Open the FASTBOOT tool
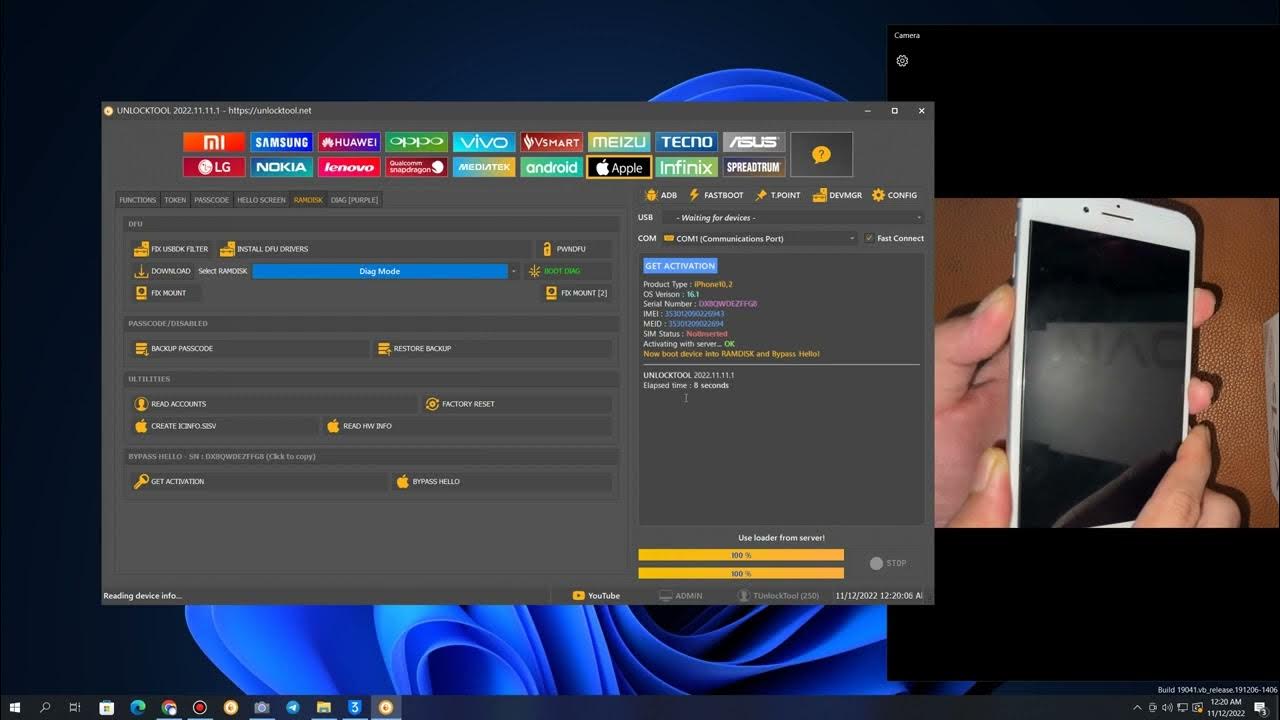The width and height of the screenshot is (1280, 720). click(x=716, y=195)
